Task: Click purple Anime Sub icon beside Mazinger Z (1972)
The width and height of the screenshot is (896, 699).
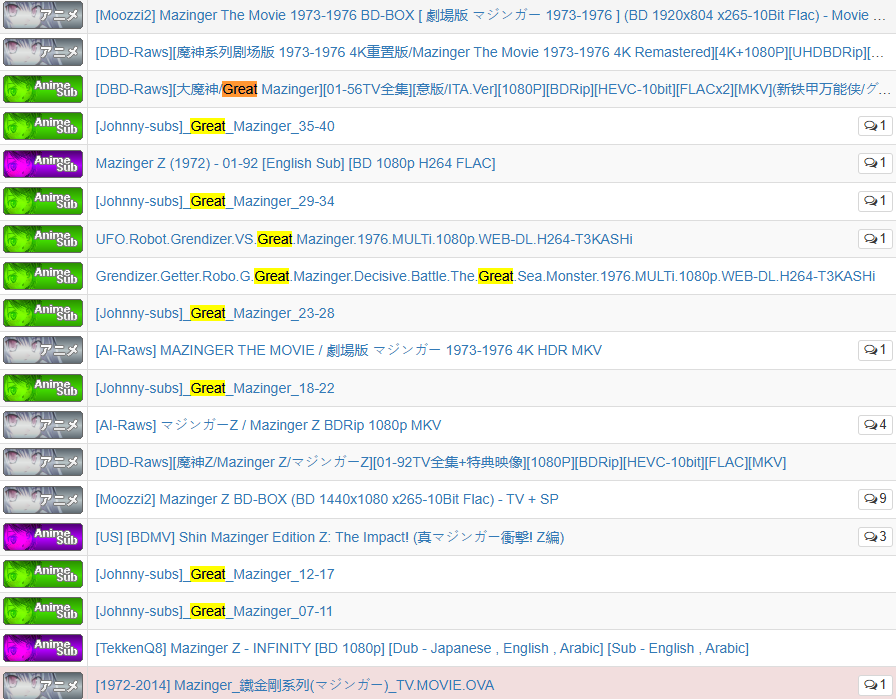Action: [x=43, y=163]
